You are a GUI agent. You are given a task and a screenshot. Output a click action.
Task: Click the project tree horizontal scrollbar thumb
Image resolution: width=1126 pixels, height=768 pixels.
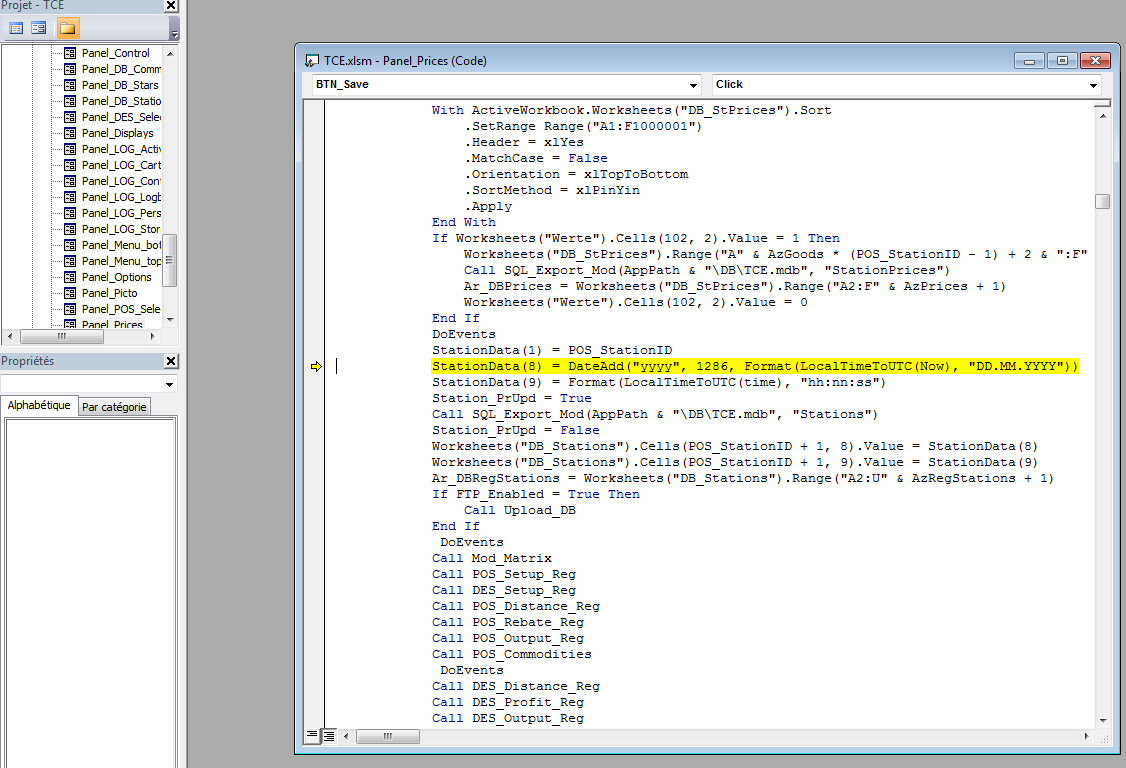pyautogui.click(x=62, y=336)
